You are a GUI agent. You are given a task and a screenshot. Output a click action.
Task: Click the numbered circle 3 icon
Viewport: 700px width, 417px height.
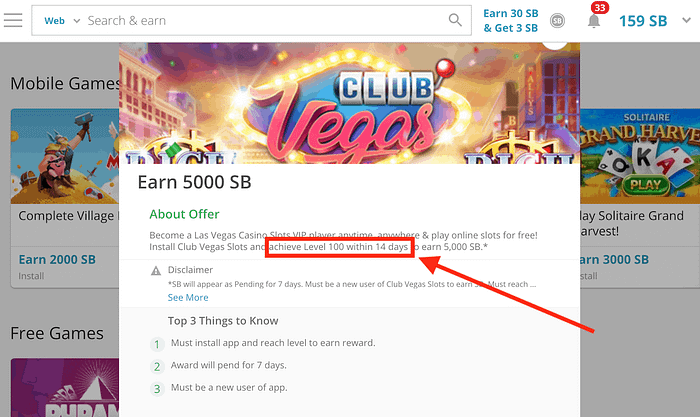(x=157, y=389)
